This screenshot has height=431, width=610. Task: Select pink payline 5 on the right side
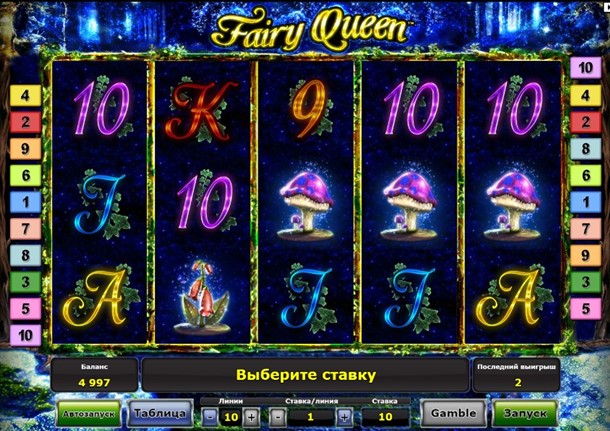click(585, 308)
